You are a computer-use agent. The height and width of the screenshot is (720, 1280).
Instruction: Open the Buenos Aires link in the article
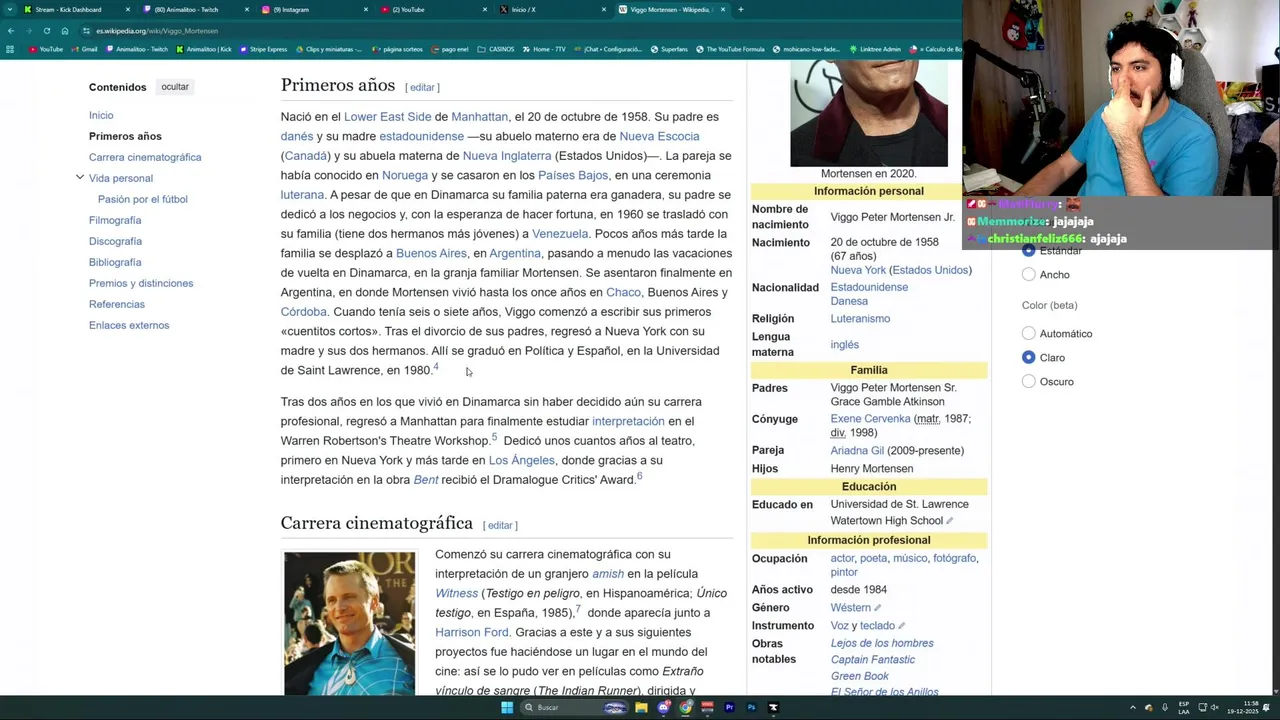pyautogui.click(x=431, y=254)
